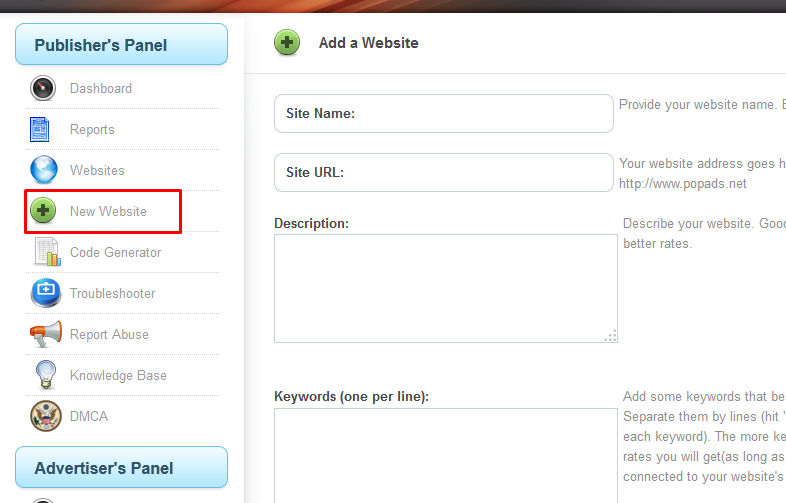Go to the Reports page

(92, 129)
